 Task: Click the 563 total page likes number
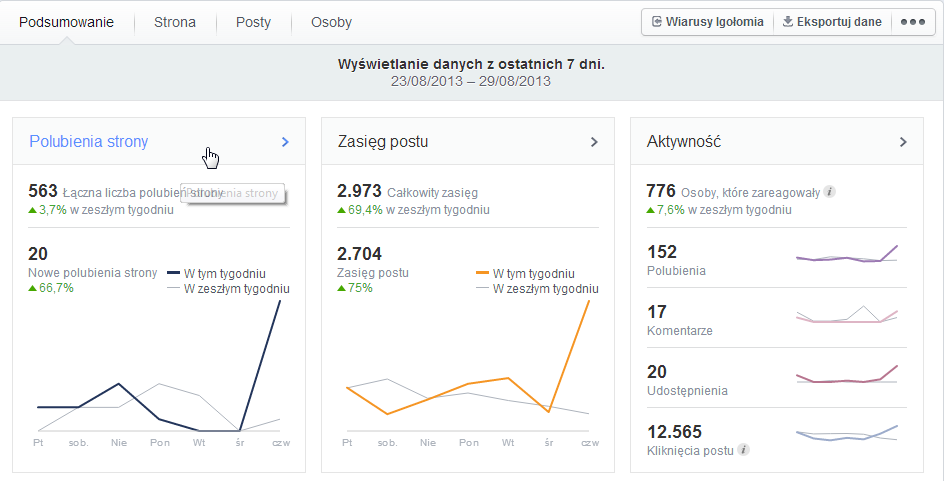[x=43, y=191]
